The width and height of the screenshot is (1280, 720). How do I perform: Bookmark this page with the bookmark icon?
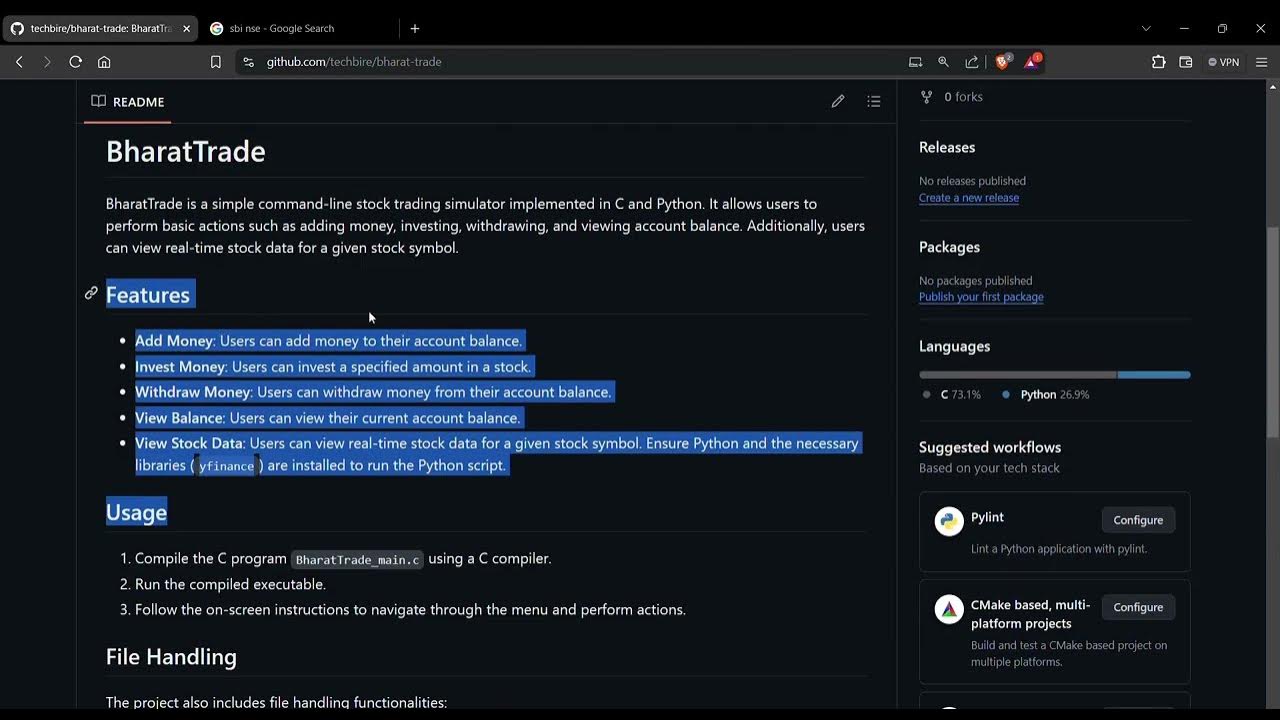[x=216, y=62]
